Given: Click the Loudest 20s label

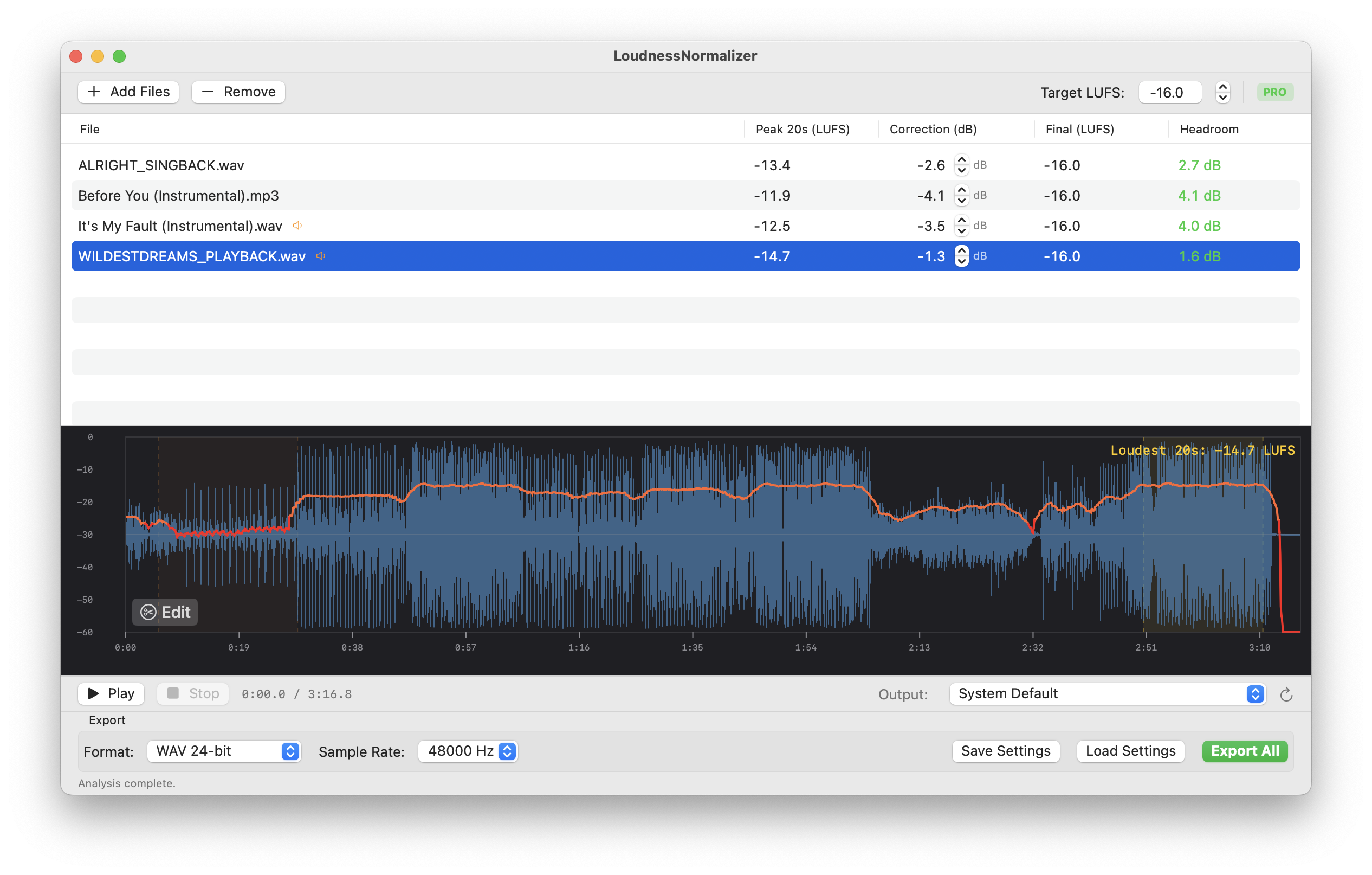Looking at the screenshot, I should click(1202, 451).
